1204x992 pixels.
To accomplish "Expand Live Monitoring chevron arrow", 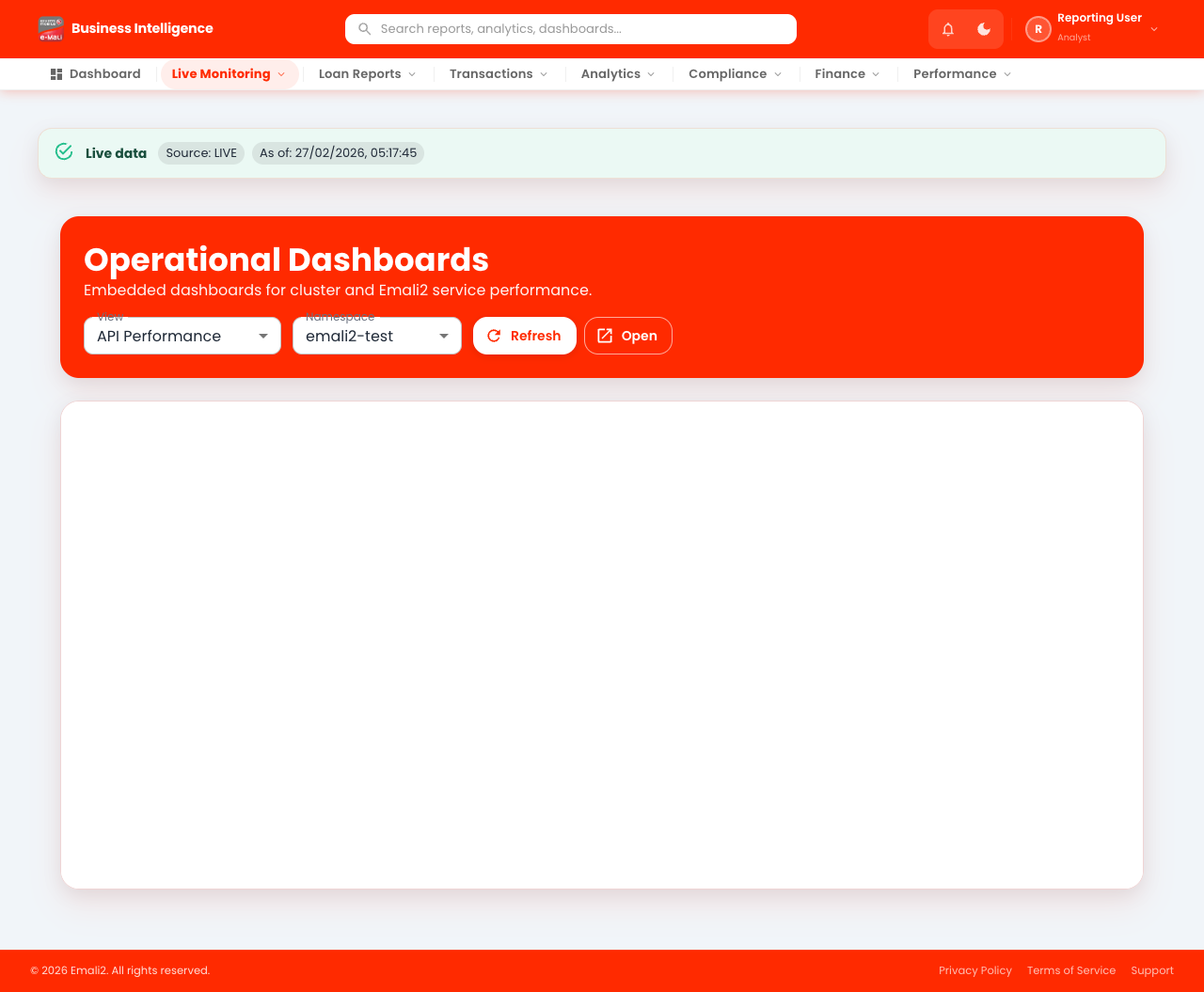I will (281, 74).
